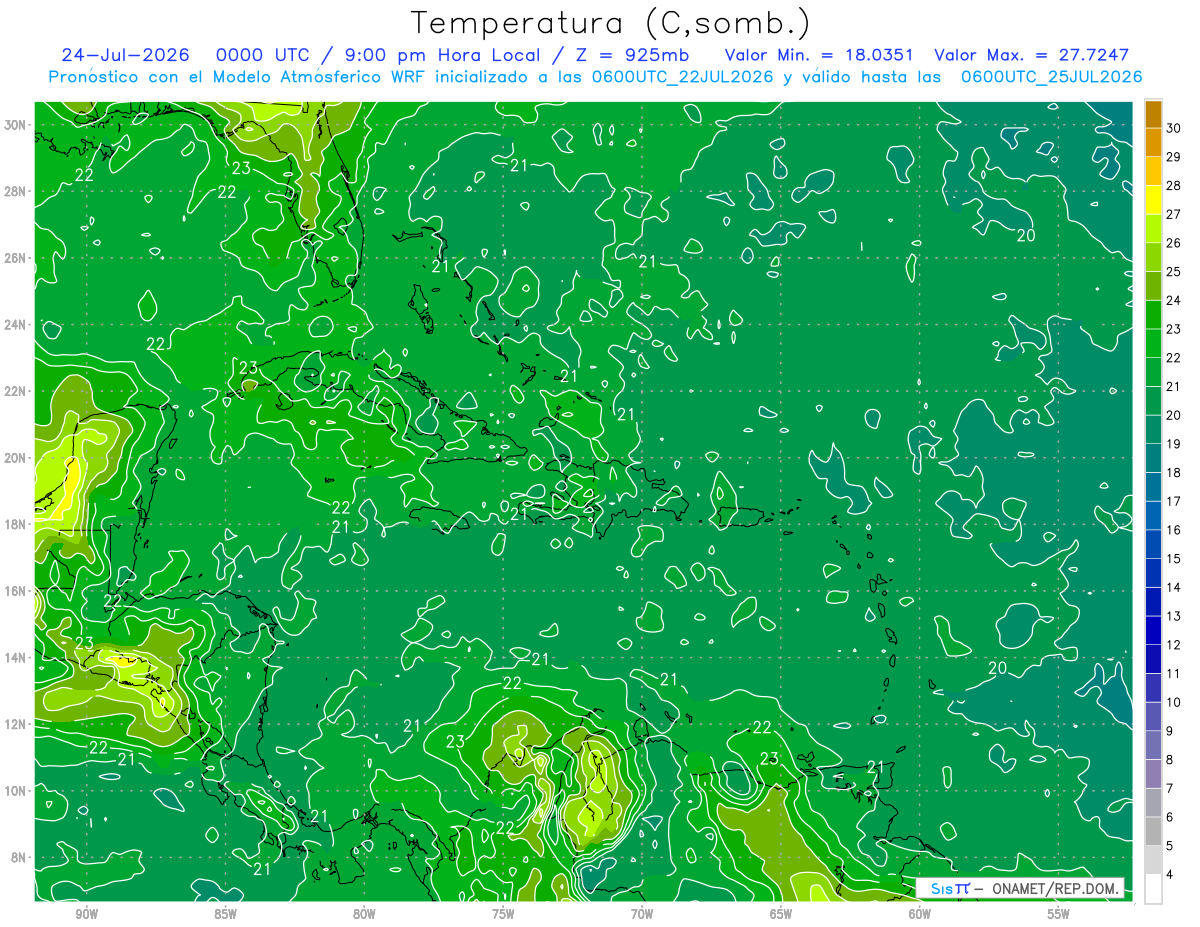The width and height of the screenshot is (1200, 927).
Task: Click the white swatch below color scale 4
Action: pos(1153,889)
